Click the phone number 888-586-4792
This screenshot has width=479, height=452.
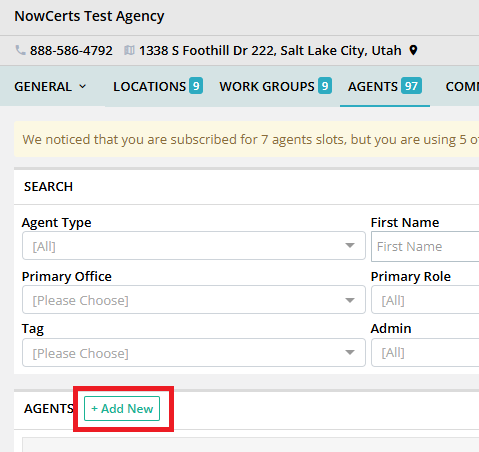(71, 51)
